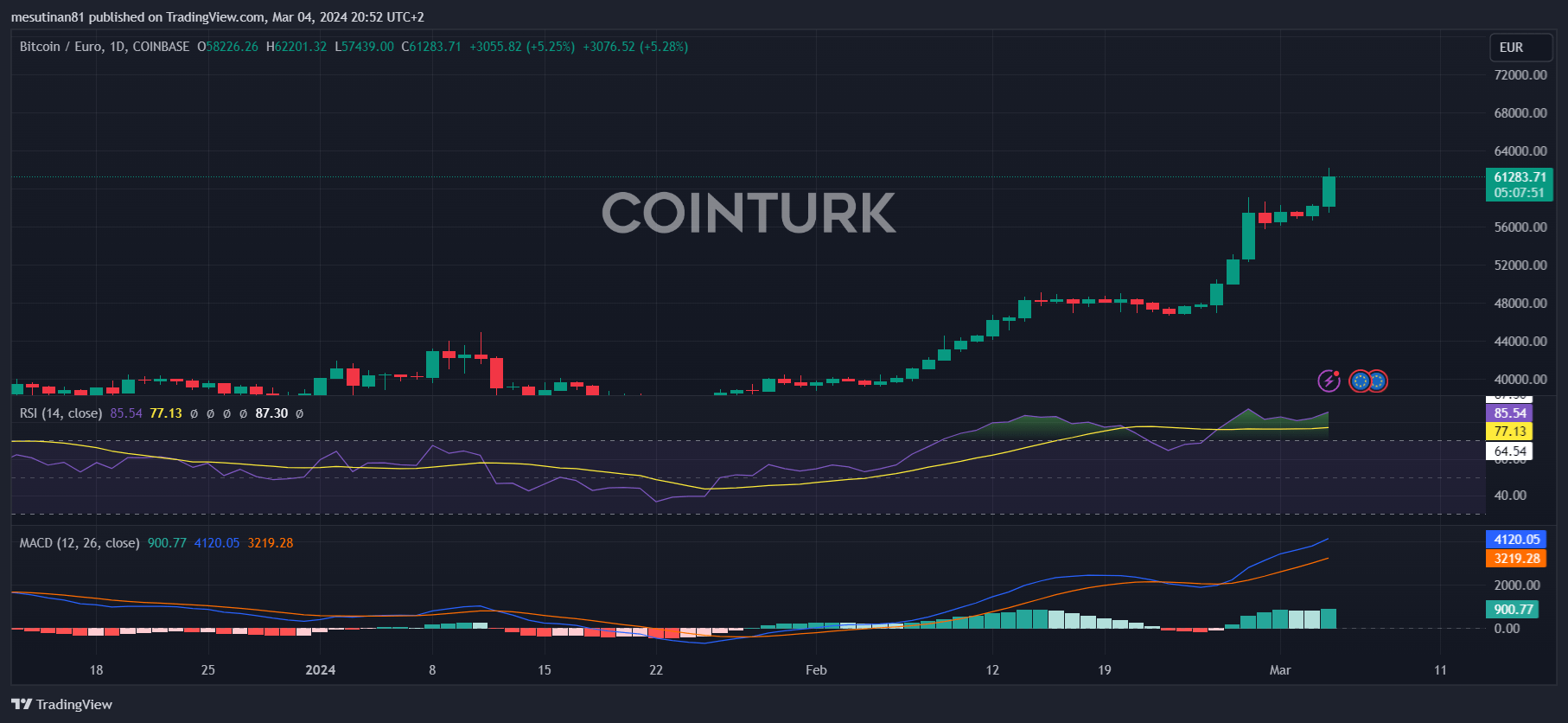Image resolution: width=1568 pixels, height=723 pixels.
Task: Click the purple 85.54 tag on RSI scale
Action: point(1509,413)
